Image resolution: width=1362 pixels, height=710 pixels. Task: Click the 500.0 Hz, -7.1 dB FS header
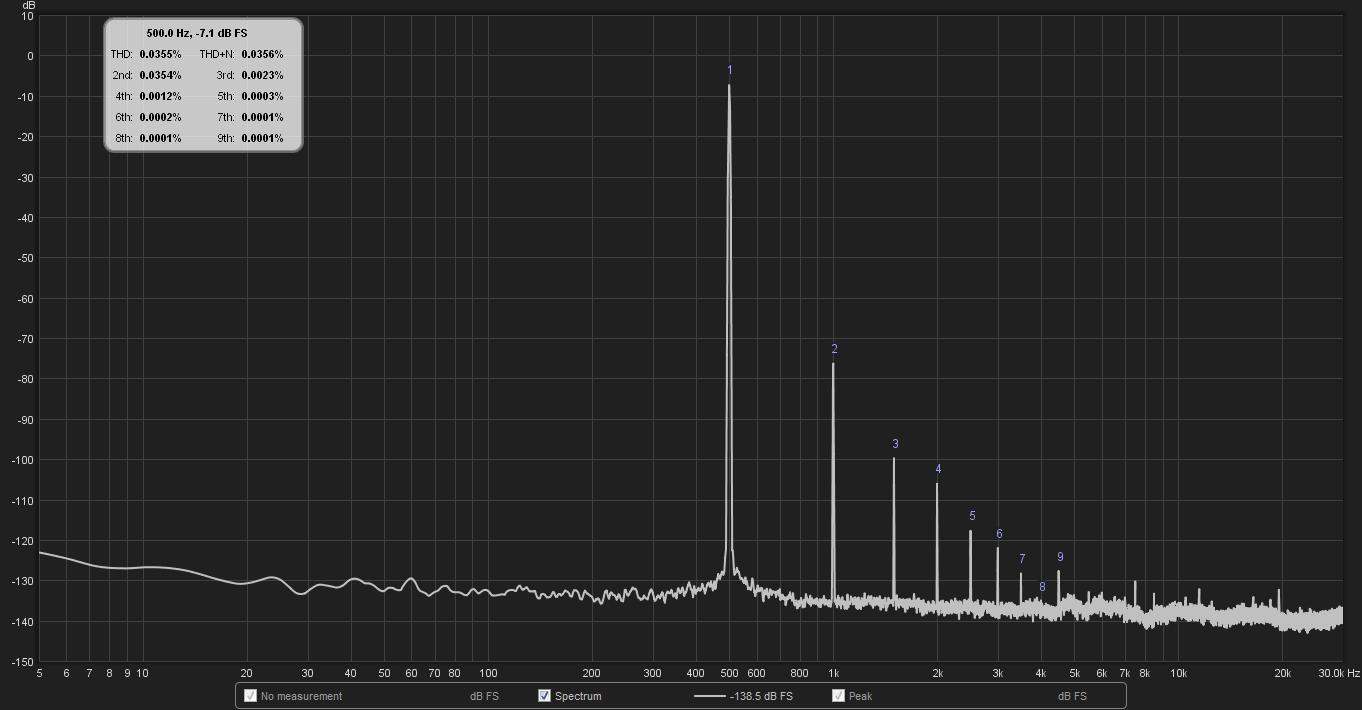[197, 33]
